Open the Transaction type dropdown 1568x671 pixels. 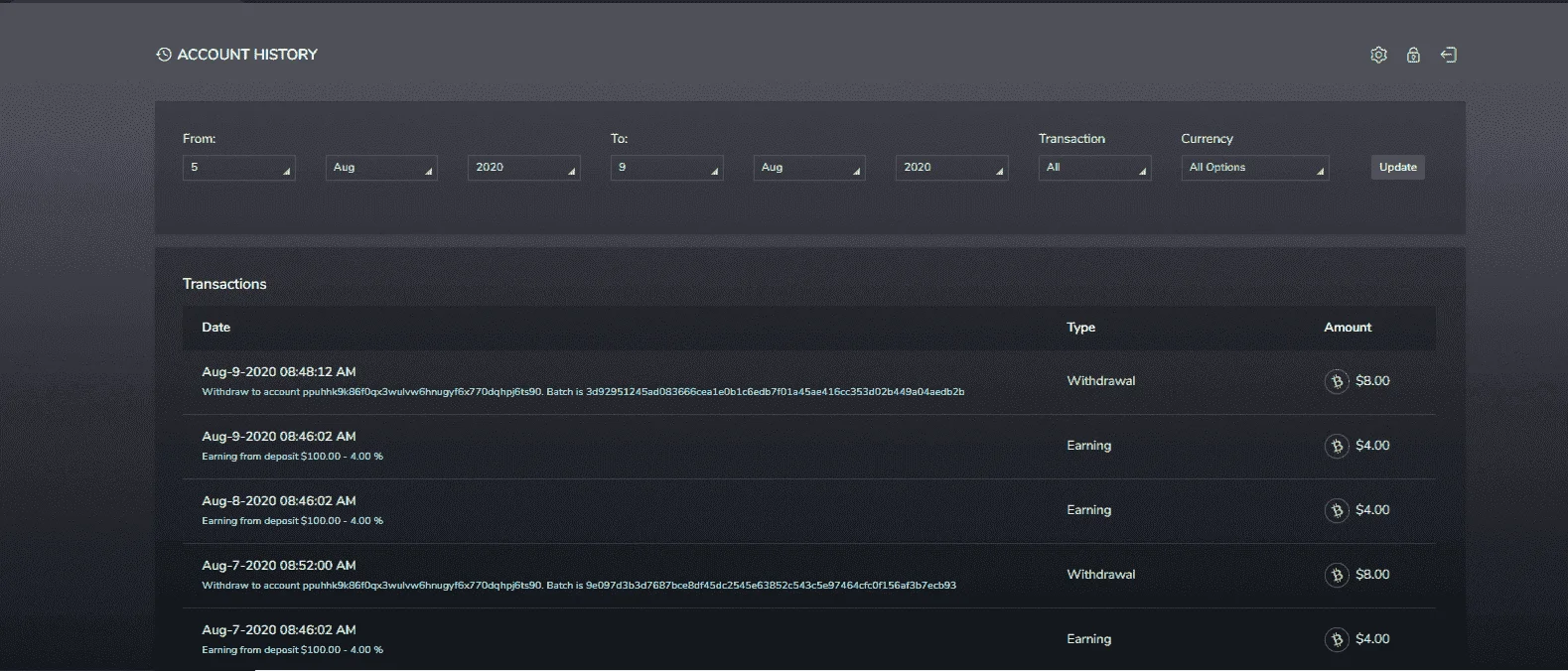(1095, 168)
